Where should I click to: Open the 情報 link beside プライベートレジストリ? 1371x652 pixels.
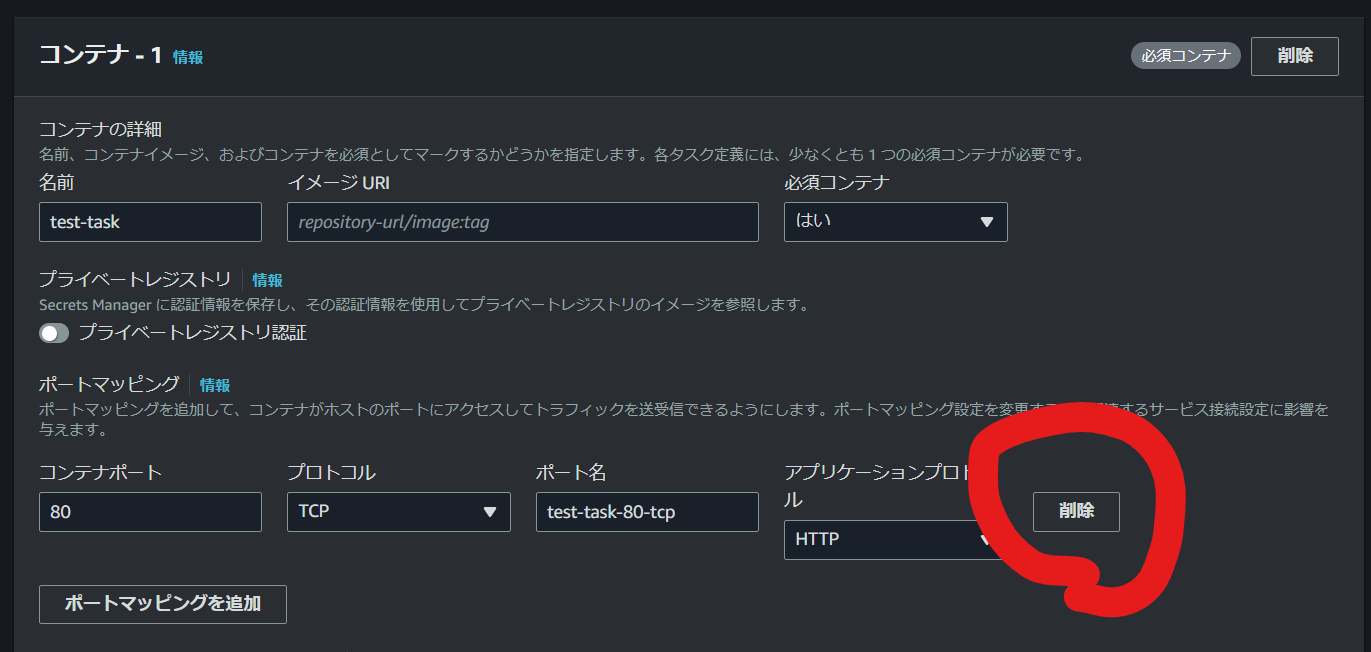pos(267,280)
